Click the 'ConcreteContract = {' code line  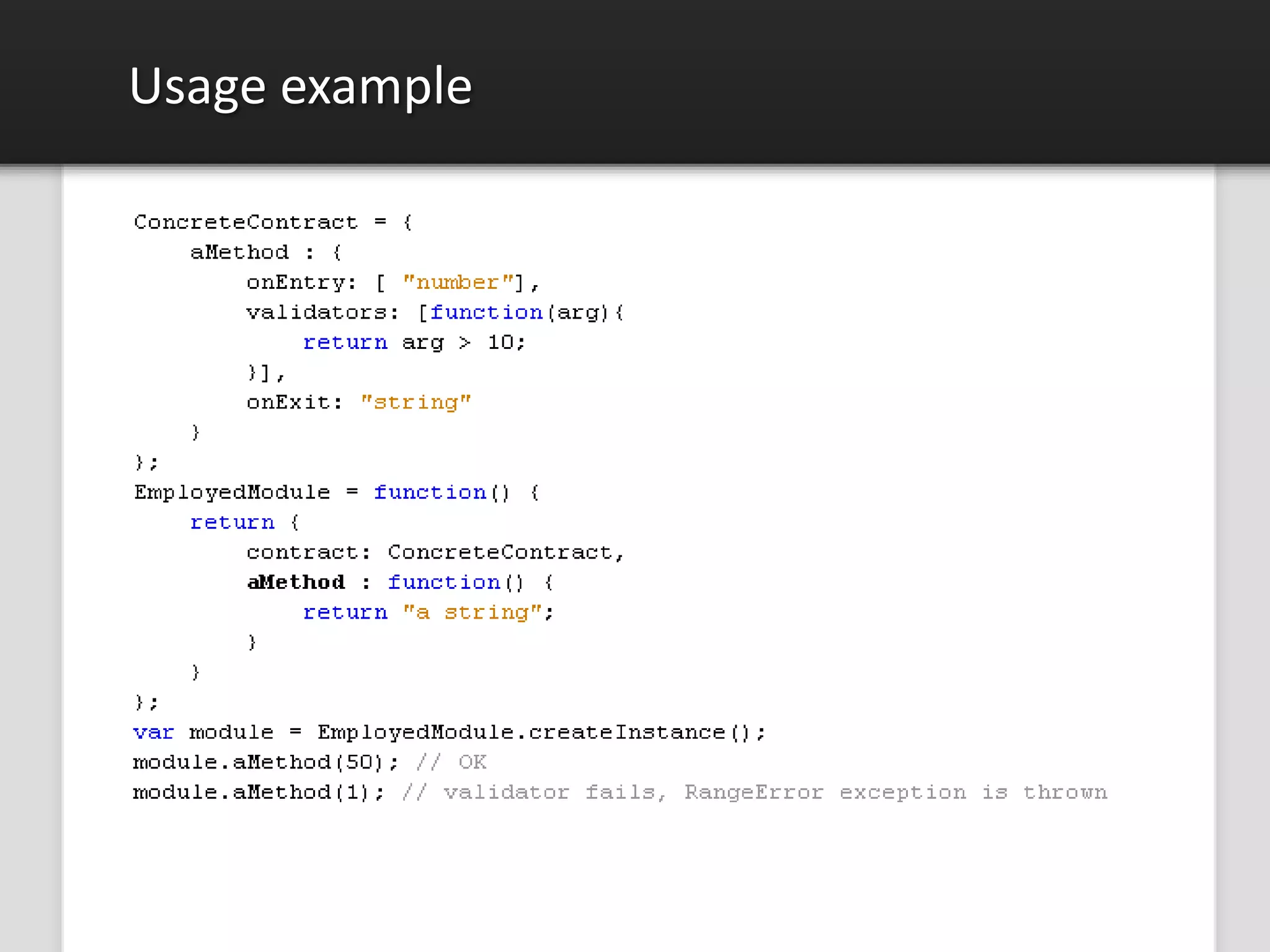coord(273,222)
